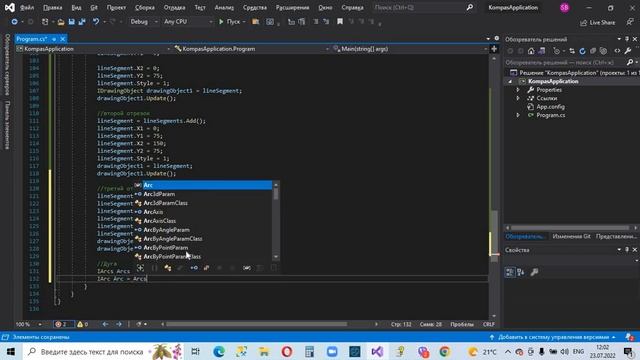
Task: Open the Any CPU platform dropdown
Action: pyautogui.click(x=187, y=22)
